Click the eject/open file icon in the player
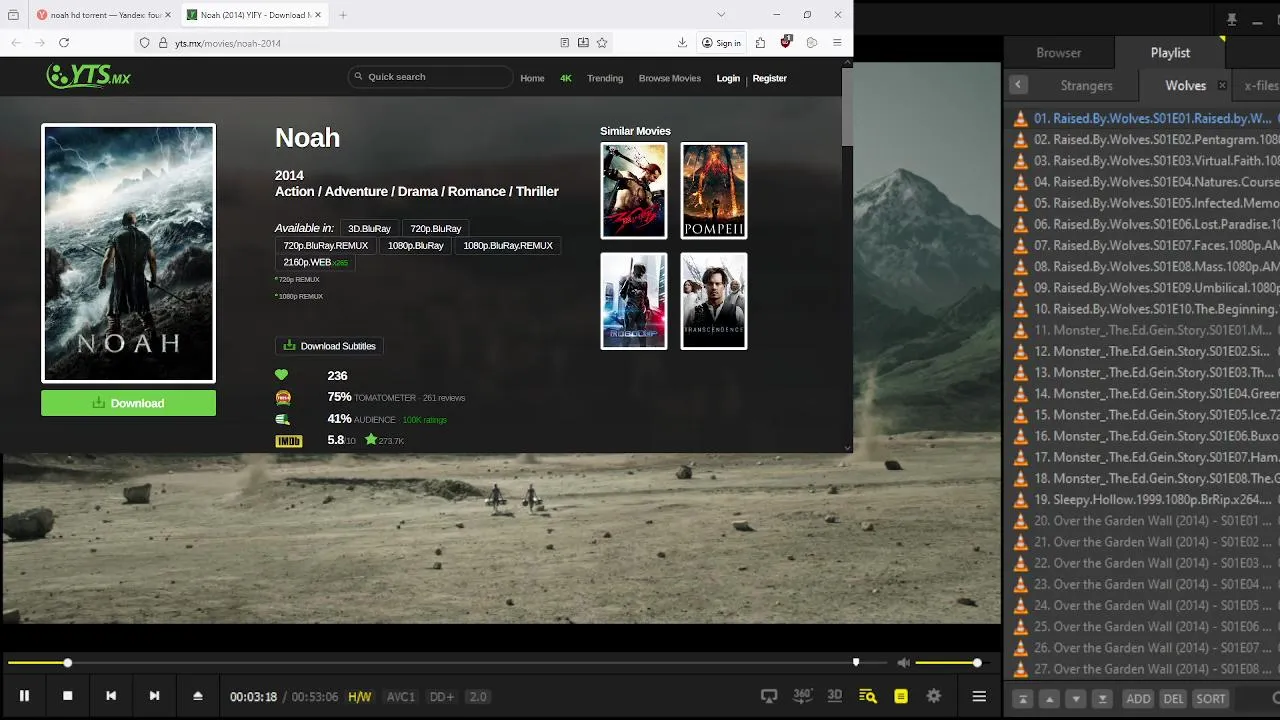The width and height of the screenshot is (1280, 720). [x=198, y=696]
